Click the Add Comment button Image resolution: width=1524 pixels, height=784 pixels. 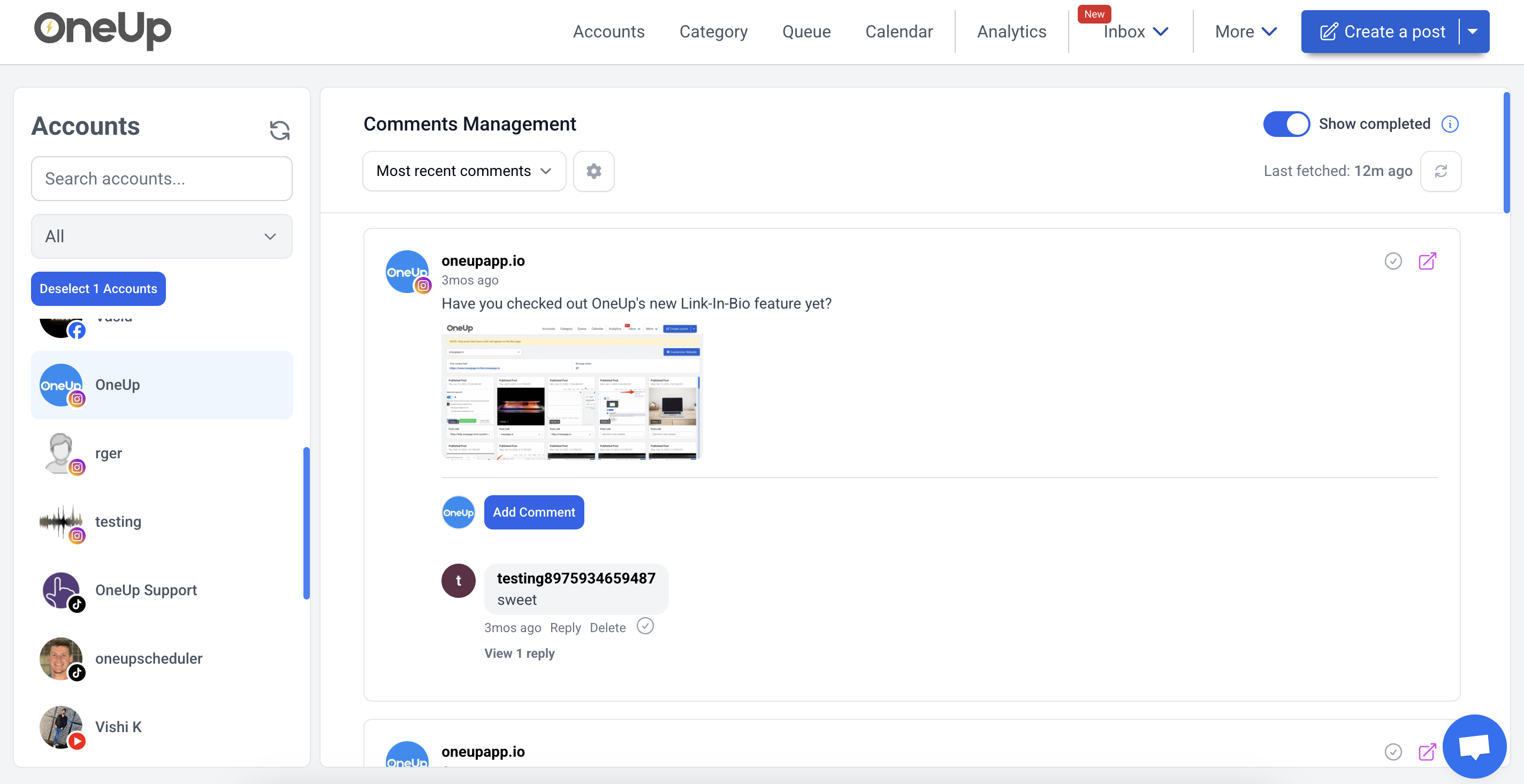point(534,512)
